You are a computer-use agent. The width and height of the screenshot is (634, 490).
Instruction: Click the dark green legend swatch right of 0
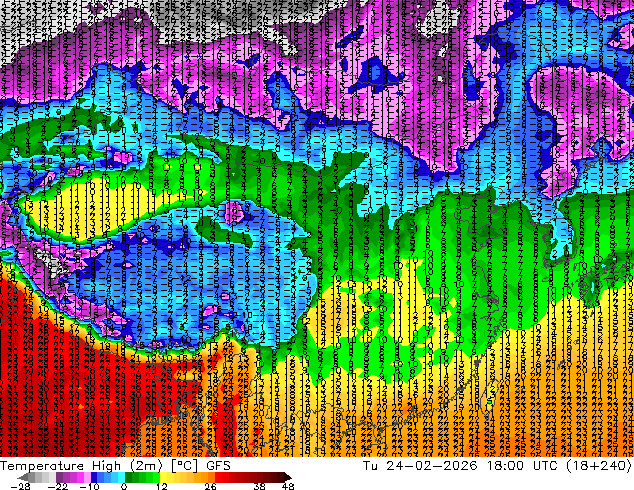click(129, 477)
